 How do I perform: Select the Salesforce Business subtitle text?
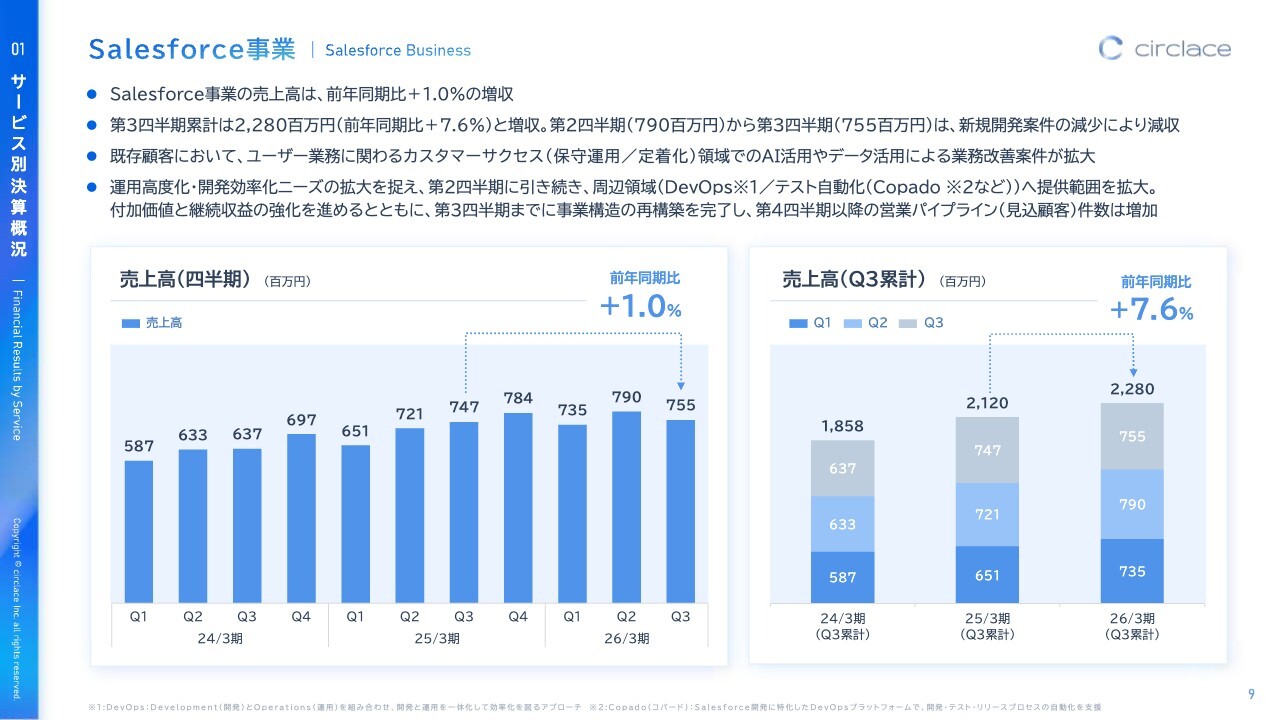click(398, 50)
